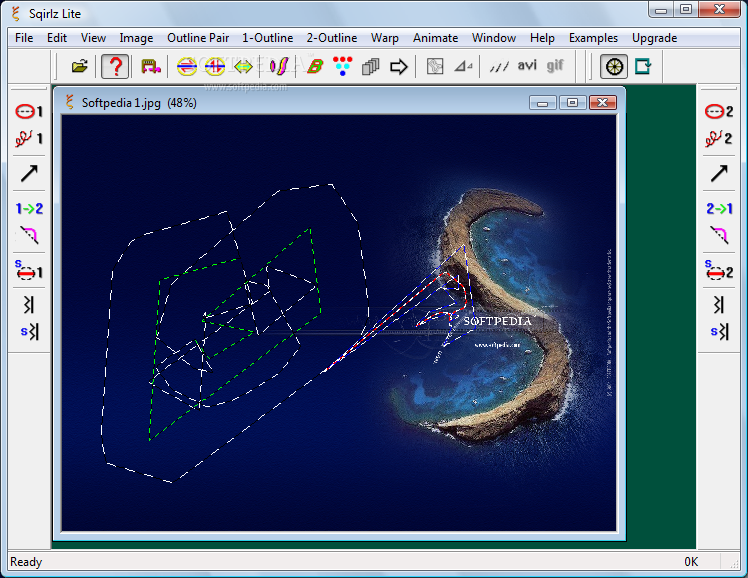The image size is (748, 578).
Task: Click the 1->2 copy outline icon
Action: tap(29, 208)
